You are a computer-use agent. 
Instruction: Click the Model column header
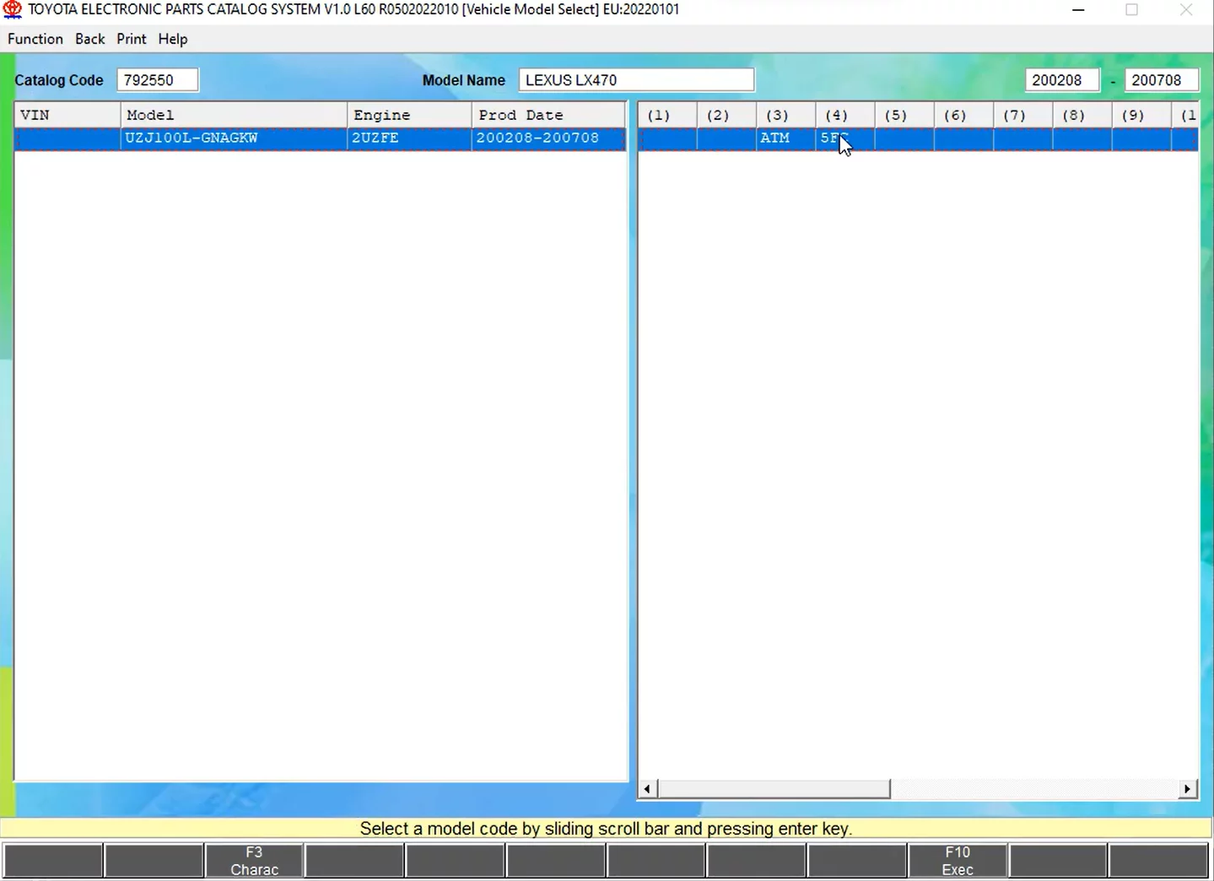point(233,115)
